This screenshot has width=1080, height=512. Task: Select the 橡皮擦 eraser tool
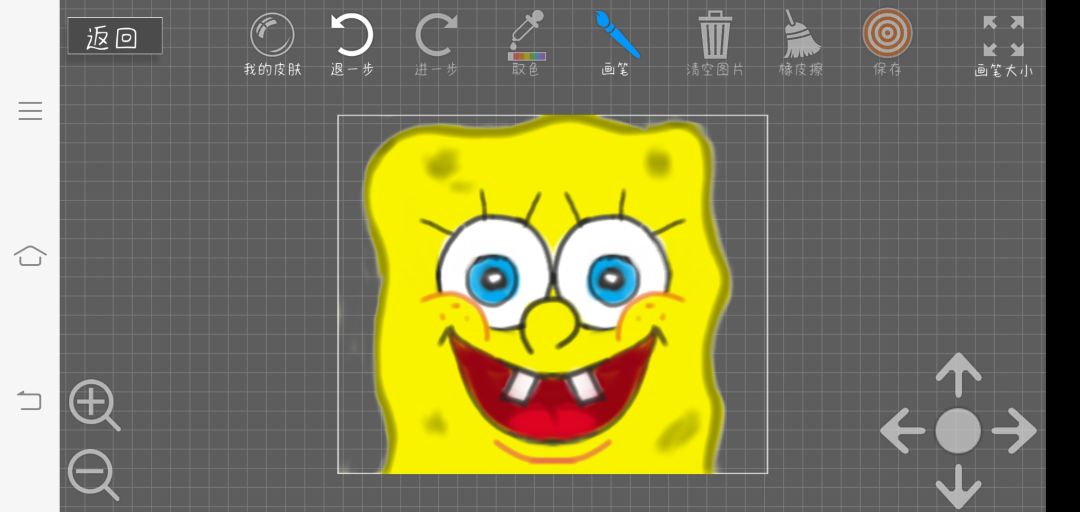[801, 43]
